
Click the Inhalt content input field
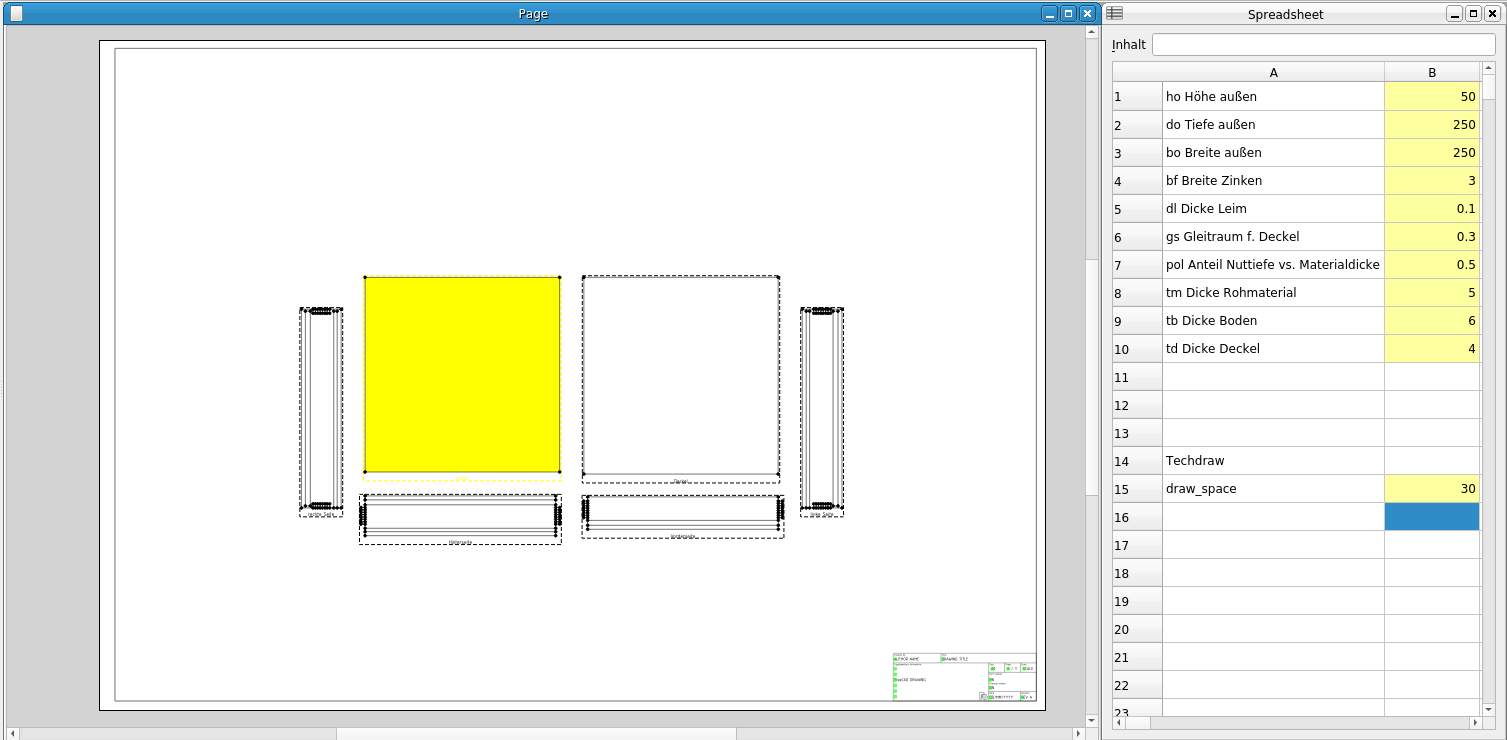coord(1323,45)
